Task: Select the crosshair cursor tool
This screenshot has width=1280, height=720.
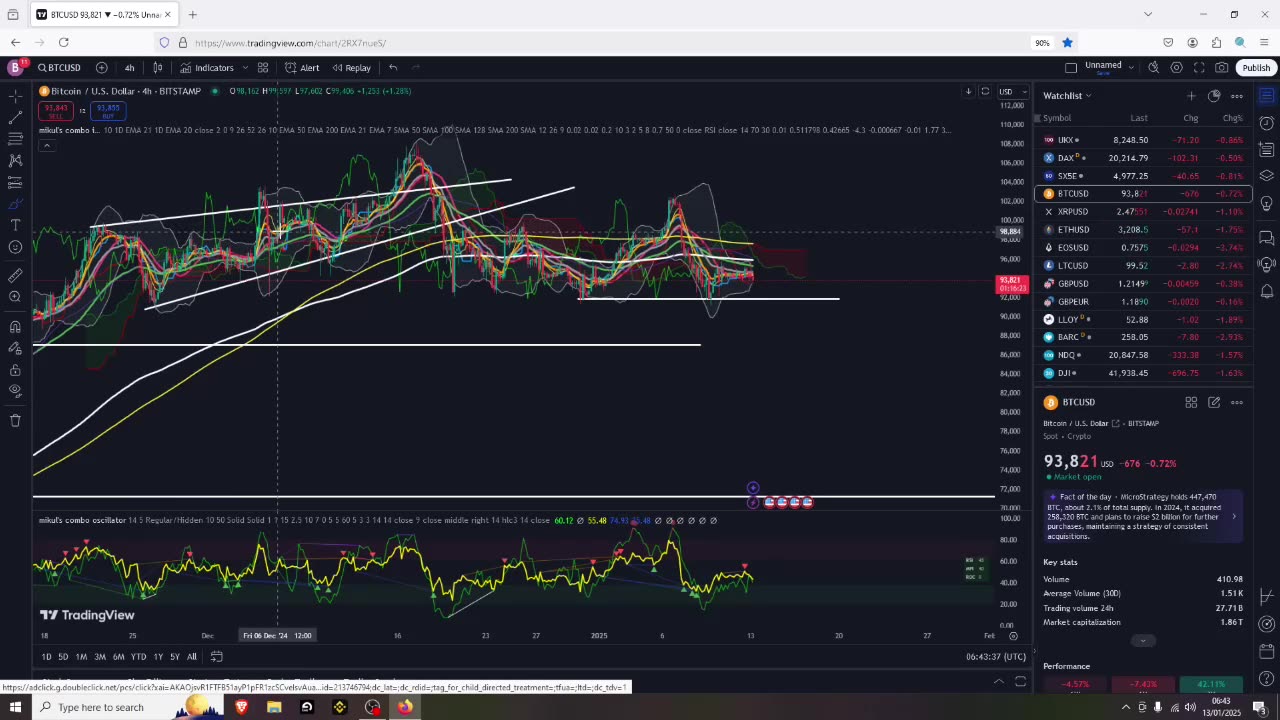Action: coord(15,96)
